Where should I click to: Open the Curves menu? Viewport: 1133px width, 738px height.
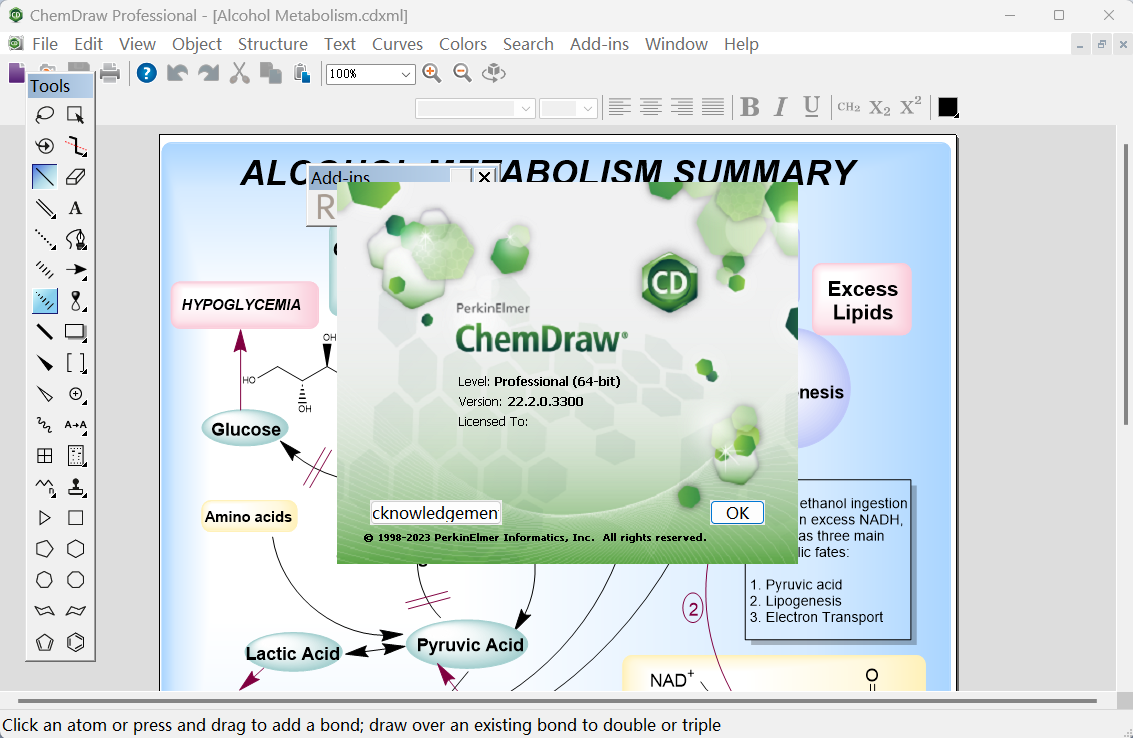coord(397,44)
